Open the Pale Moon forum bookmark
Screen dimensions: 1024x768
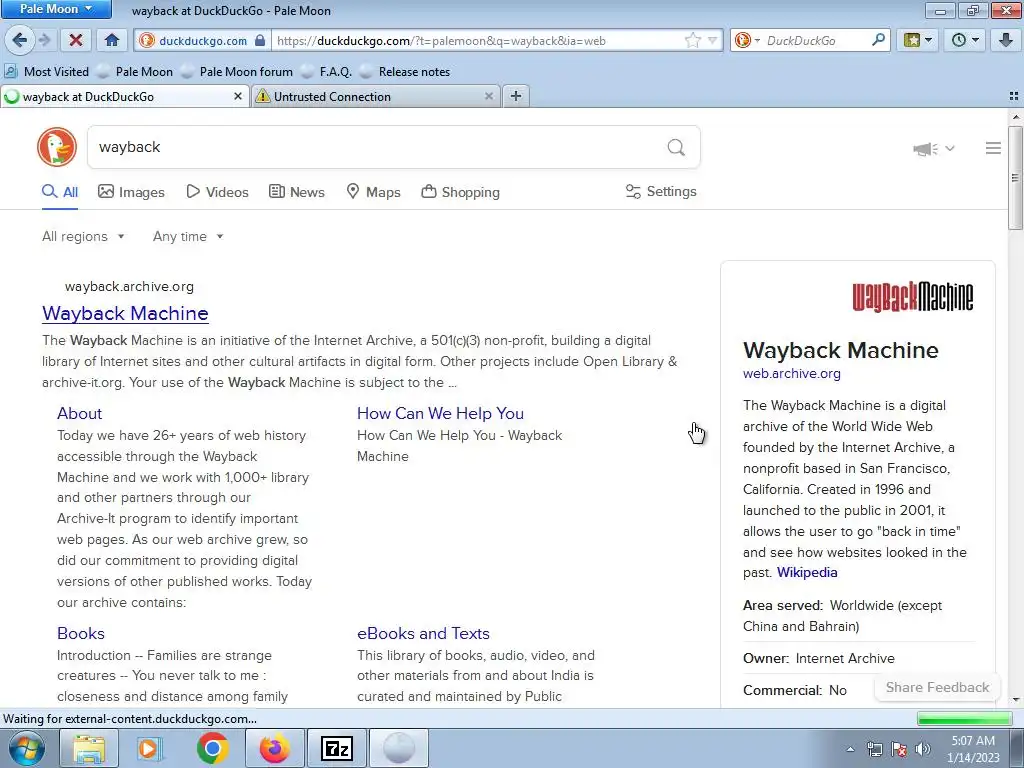237,72
